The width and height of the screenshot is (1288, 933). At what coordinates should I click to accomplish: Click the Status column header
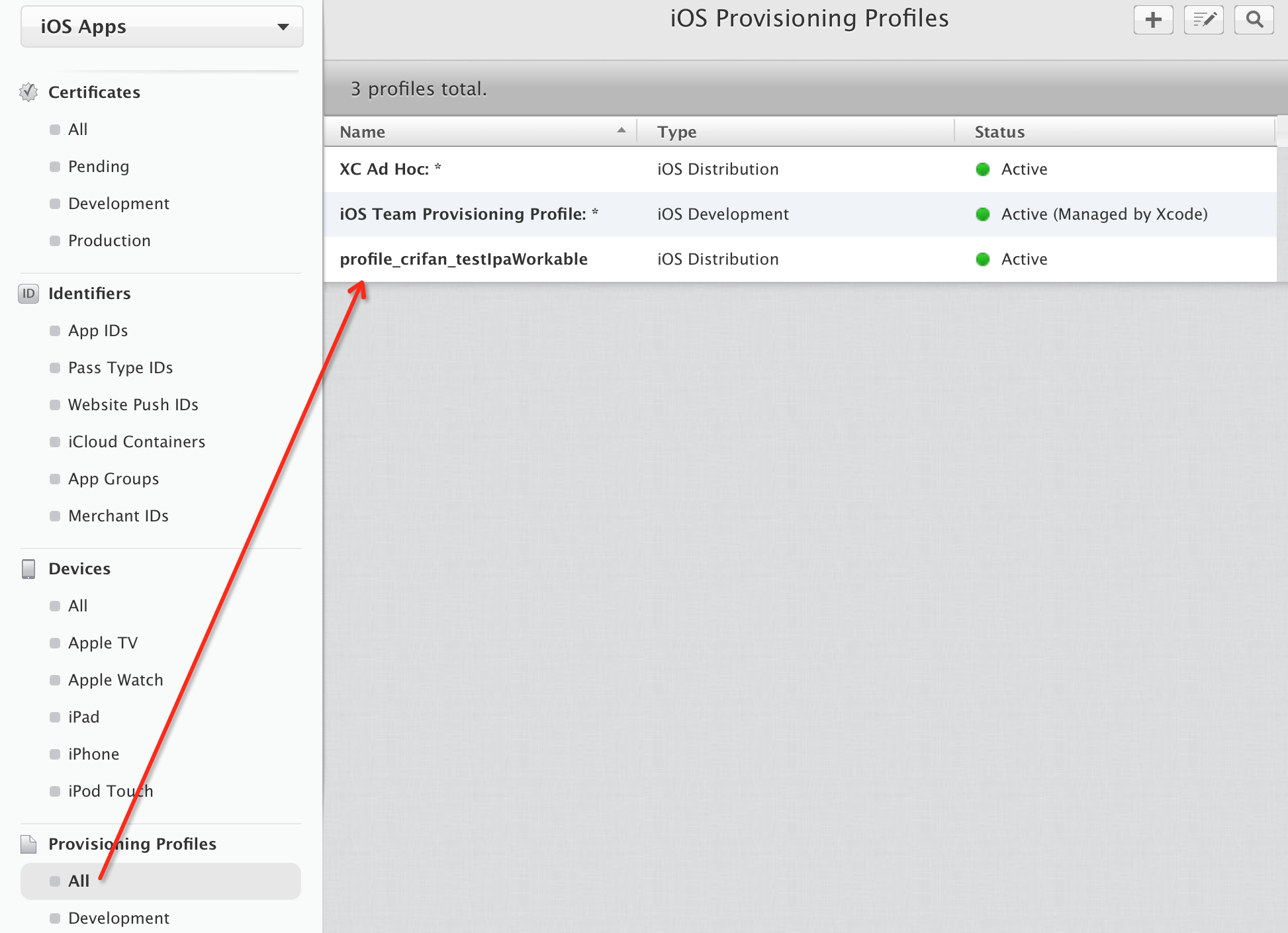999,132
